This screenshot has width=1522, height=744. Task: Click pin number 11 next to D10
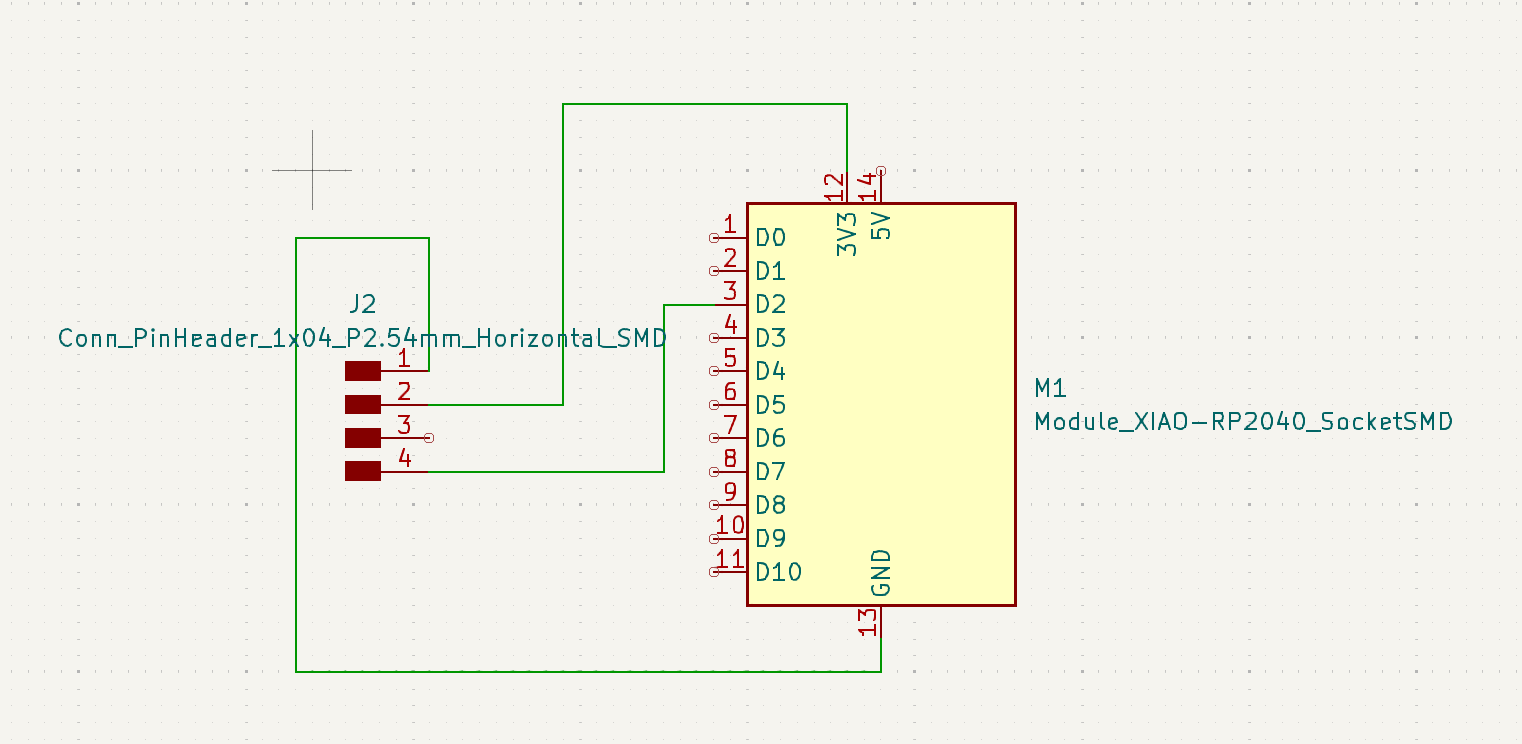[731, 559]
